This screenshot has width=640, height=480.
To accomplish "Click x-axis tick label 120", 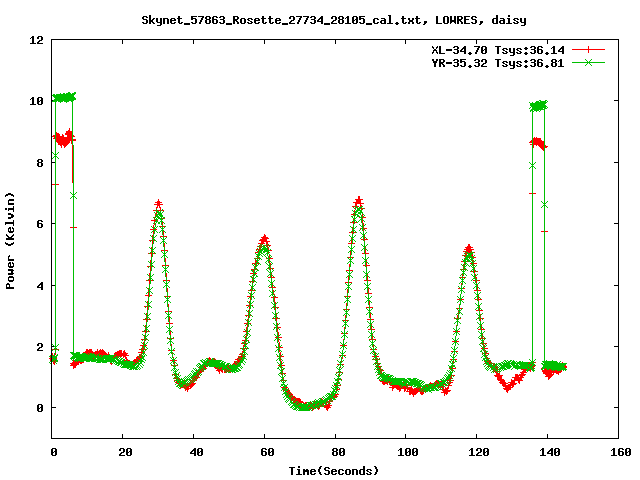I will [x=479, y=452].
